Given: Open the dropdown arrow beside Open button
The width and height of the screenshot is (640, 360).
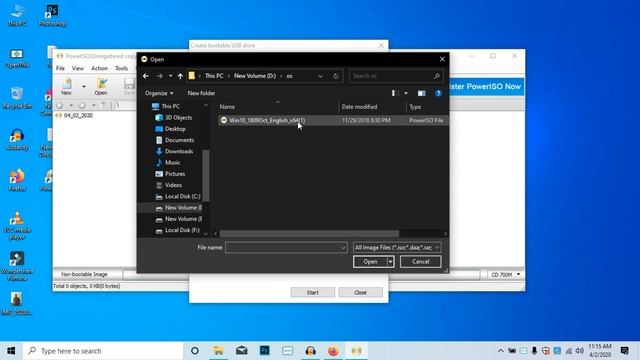Looking at the screenshot, I should point(391,262).
